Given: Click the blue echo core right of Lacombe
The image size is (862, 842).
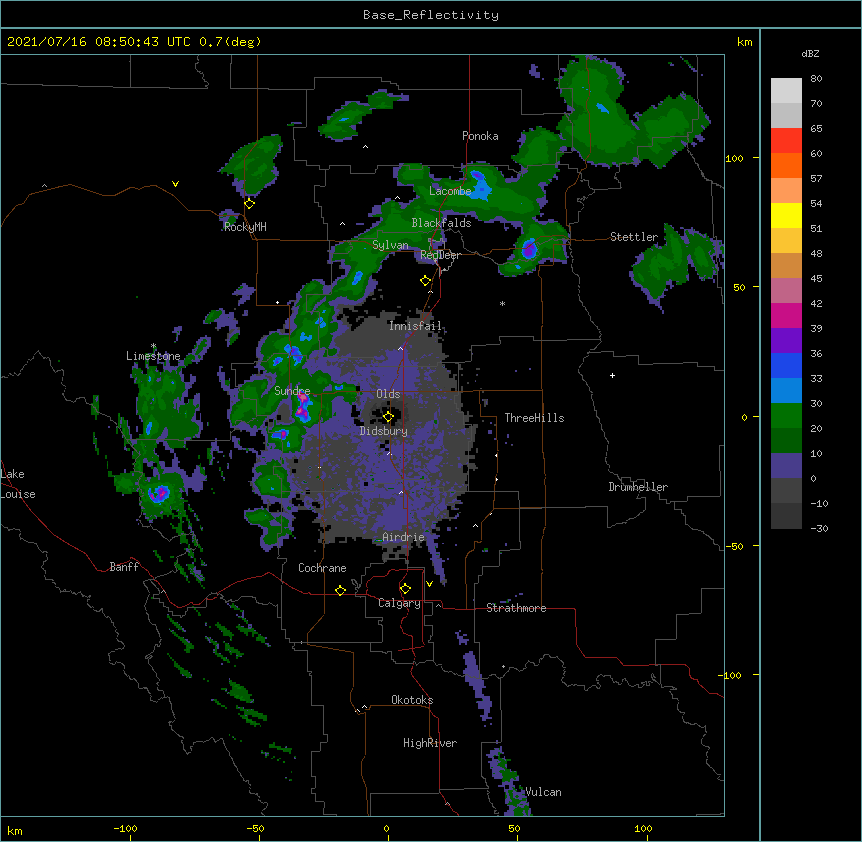Looking at the screenshot, I should [x=479, y=184].
